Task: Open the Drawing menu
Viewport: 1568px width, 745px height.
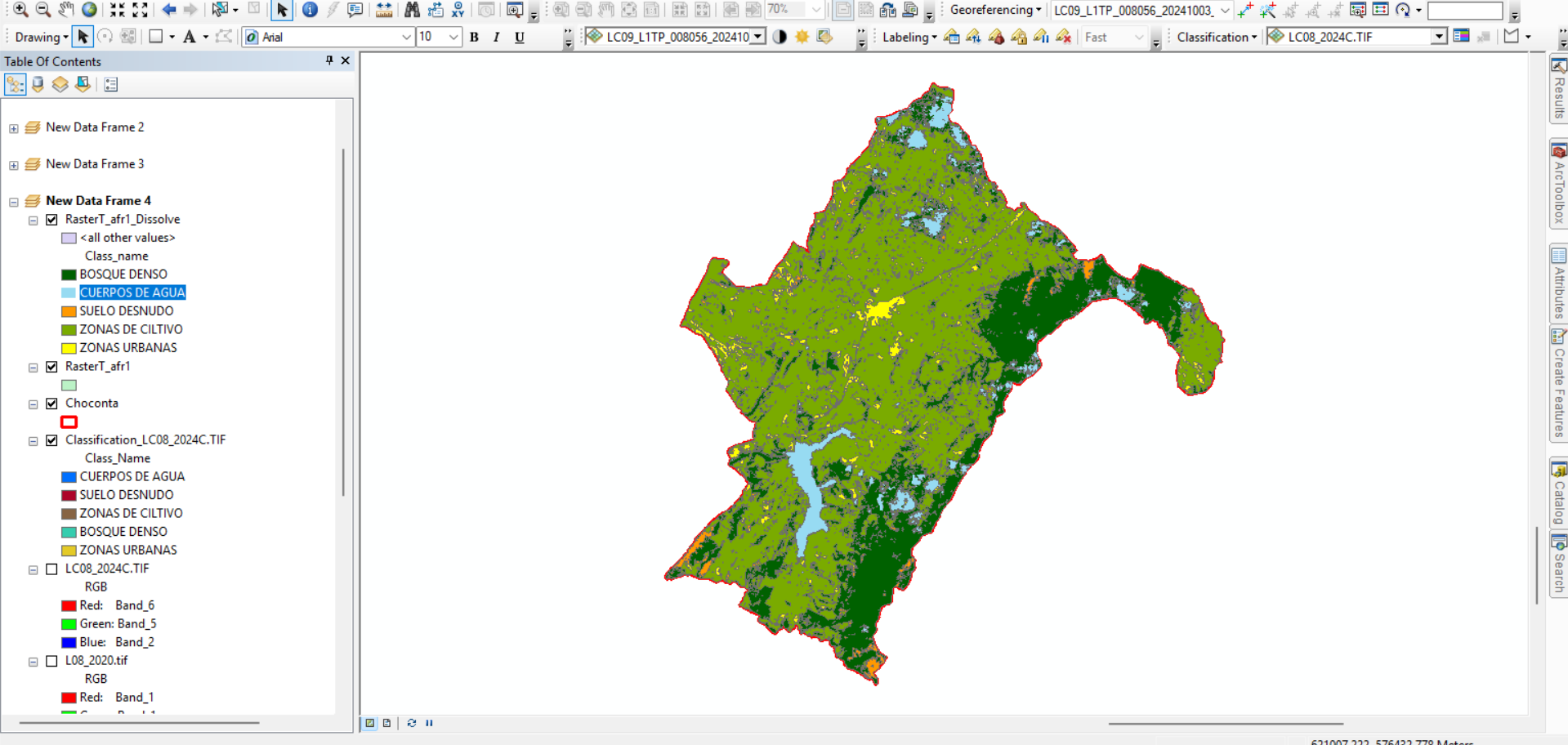Action: click(42, 37)
